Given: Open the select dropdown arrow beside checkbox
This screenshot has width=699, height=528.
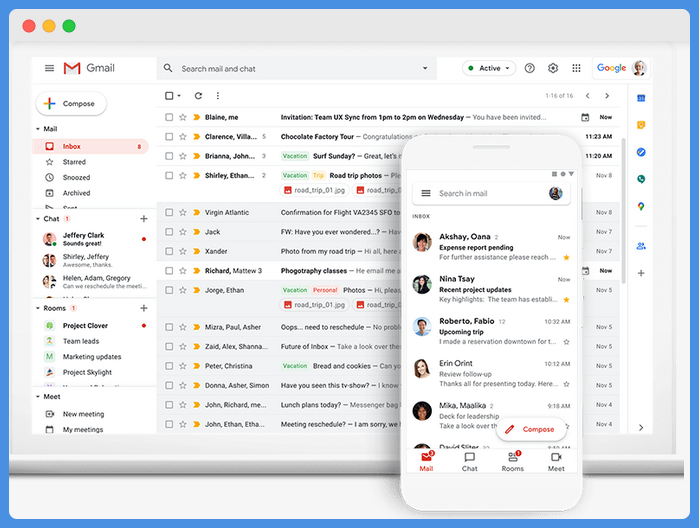Looking at the screenshot, I should [x=179, y=95].
